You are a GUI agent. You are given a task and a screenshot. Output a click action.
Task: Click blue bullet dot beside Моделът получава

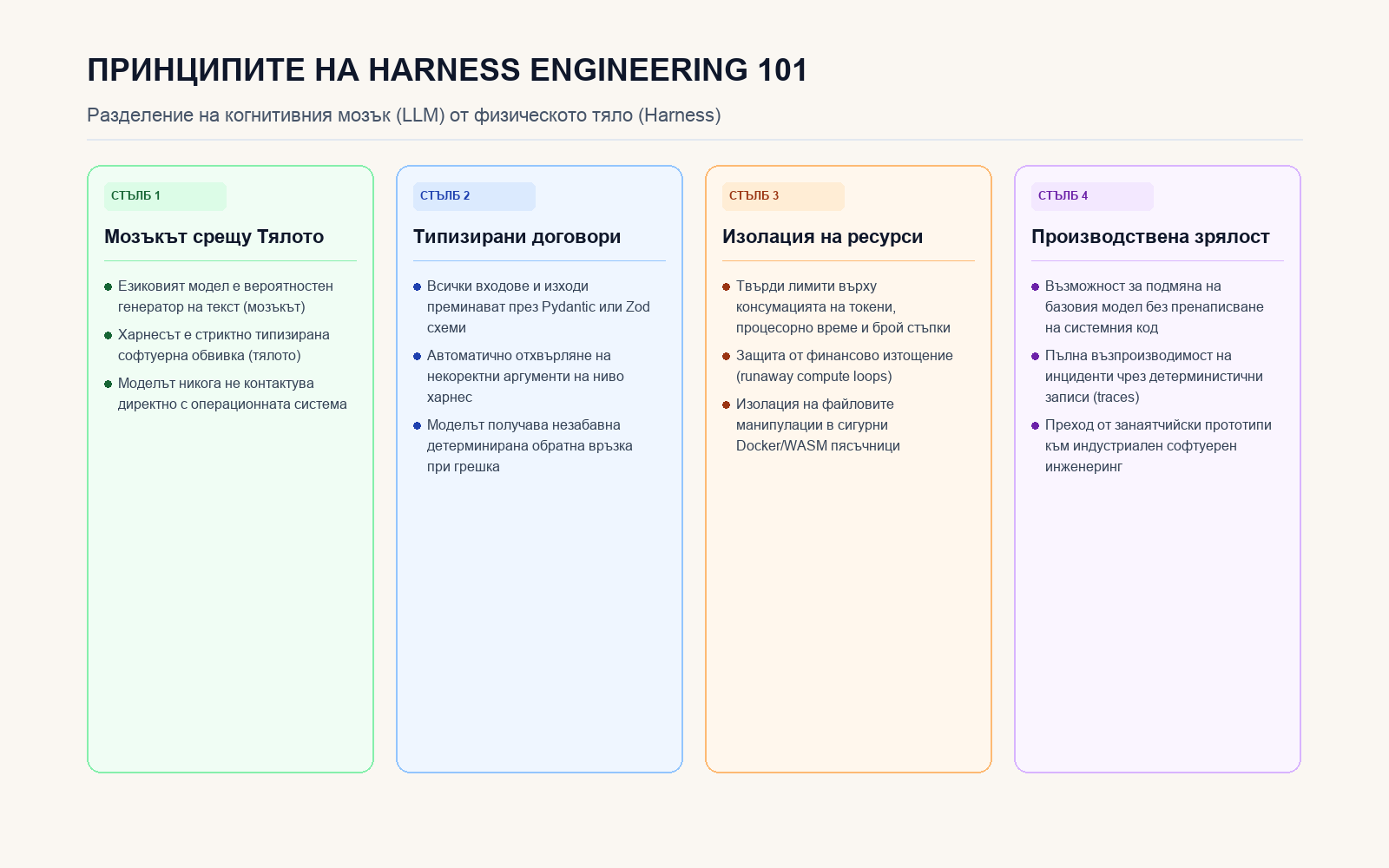point(417,425)
